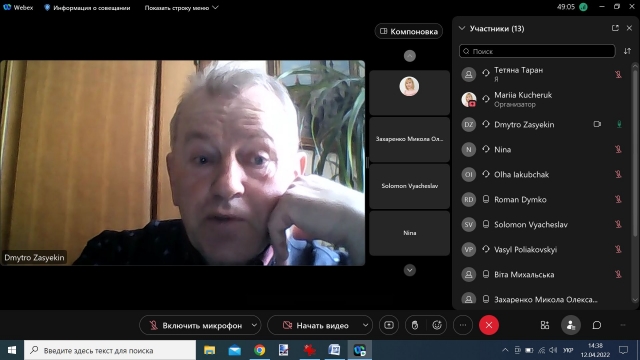Close the participants panel
640x360 pixels.
tap(629, 28)
